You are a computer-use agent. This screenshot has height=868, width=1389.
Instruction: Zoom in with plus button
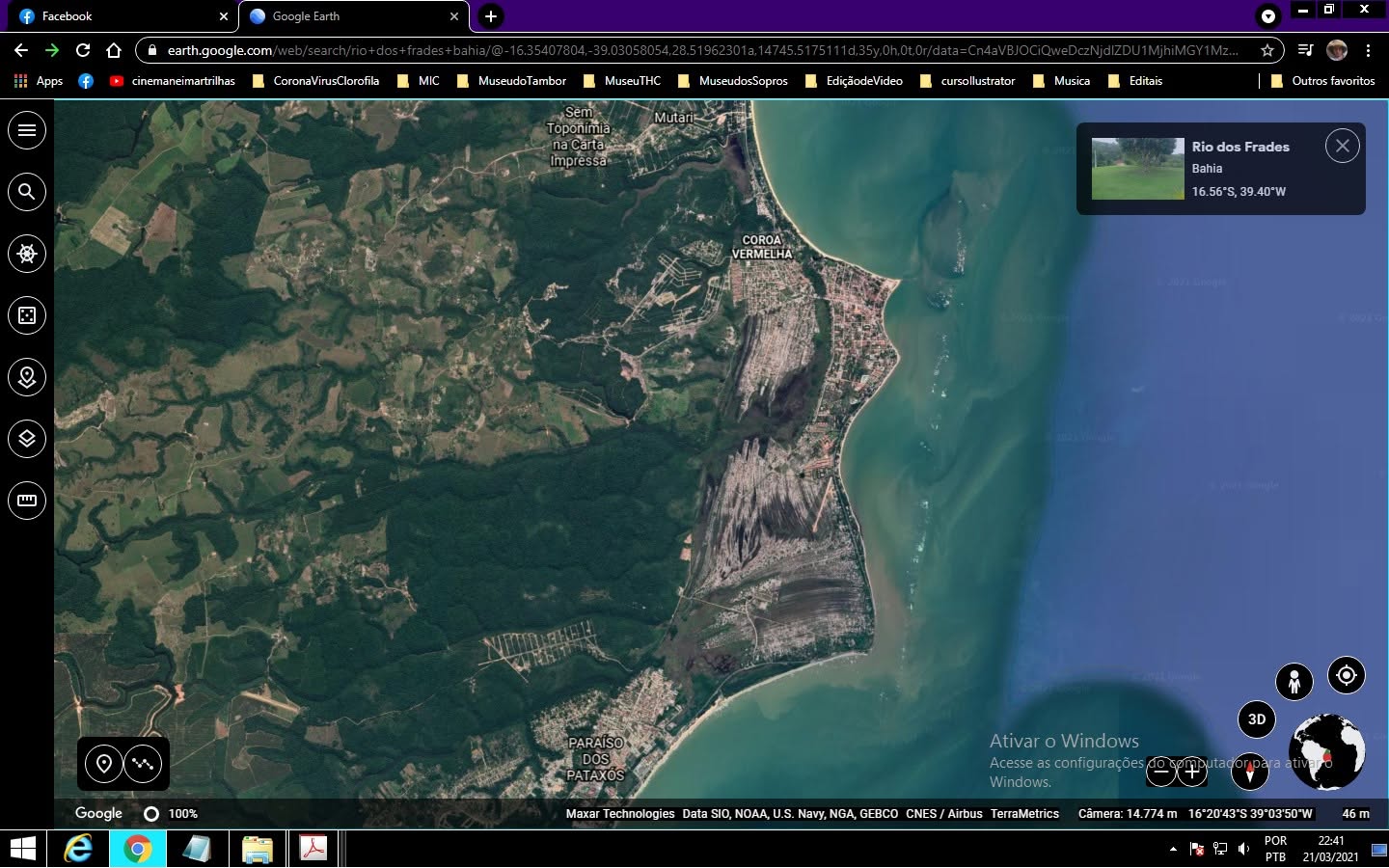coord(1192,772)
